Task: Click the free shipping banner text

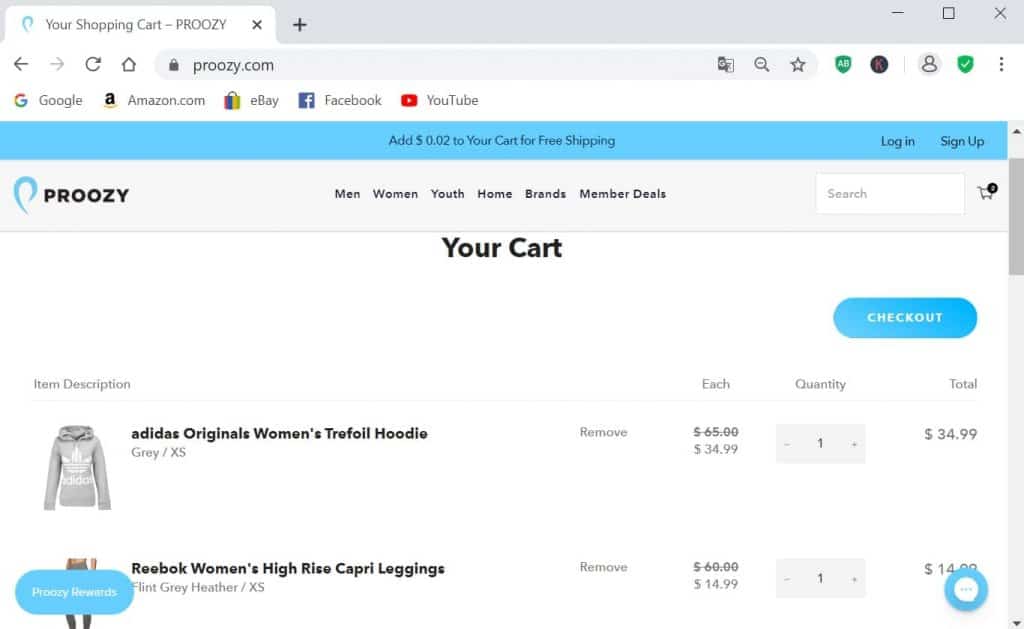Action: [x=502, y=140]
